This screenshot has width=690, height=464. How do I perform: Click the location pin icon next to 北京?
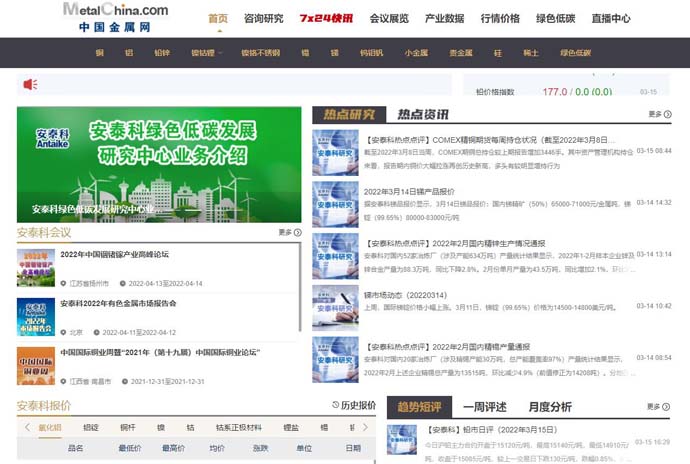[x=63, y=332]
